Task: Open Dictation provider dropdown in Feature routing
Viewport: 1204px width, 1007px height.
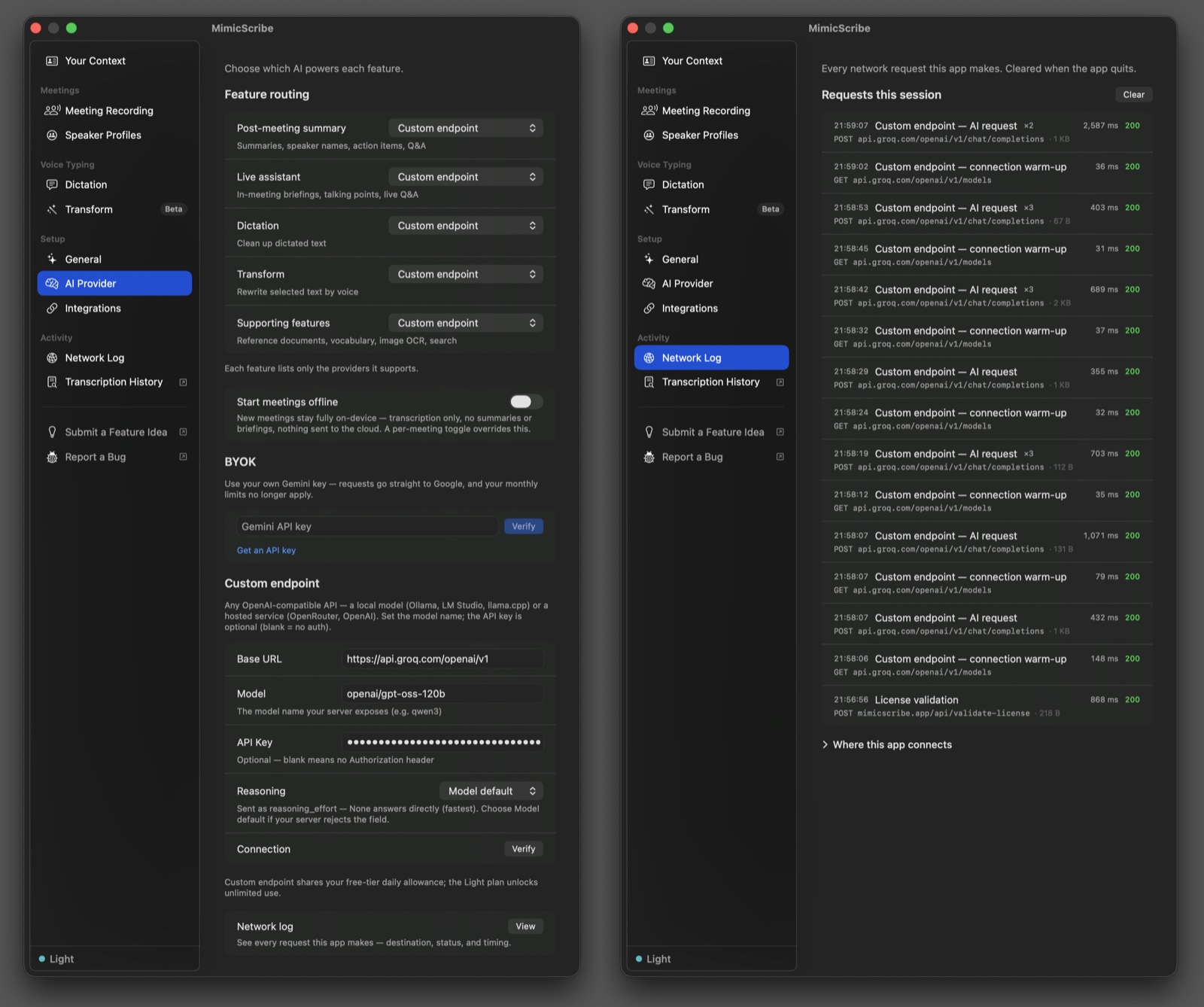Action: 466,226
